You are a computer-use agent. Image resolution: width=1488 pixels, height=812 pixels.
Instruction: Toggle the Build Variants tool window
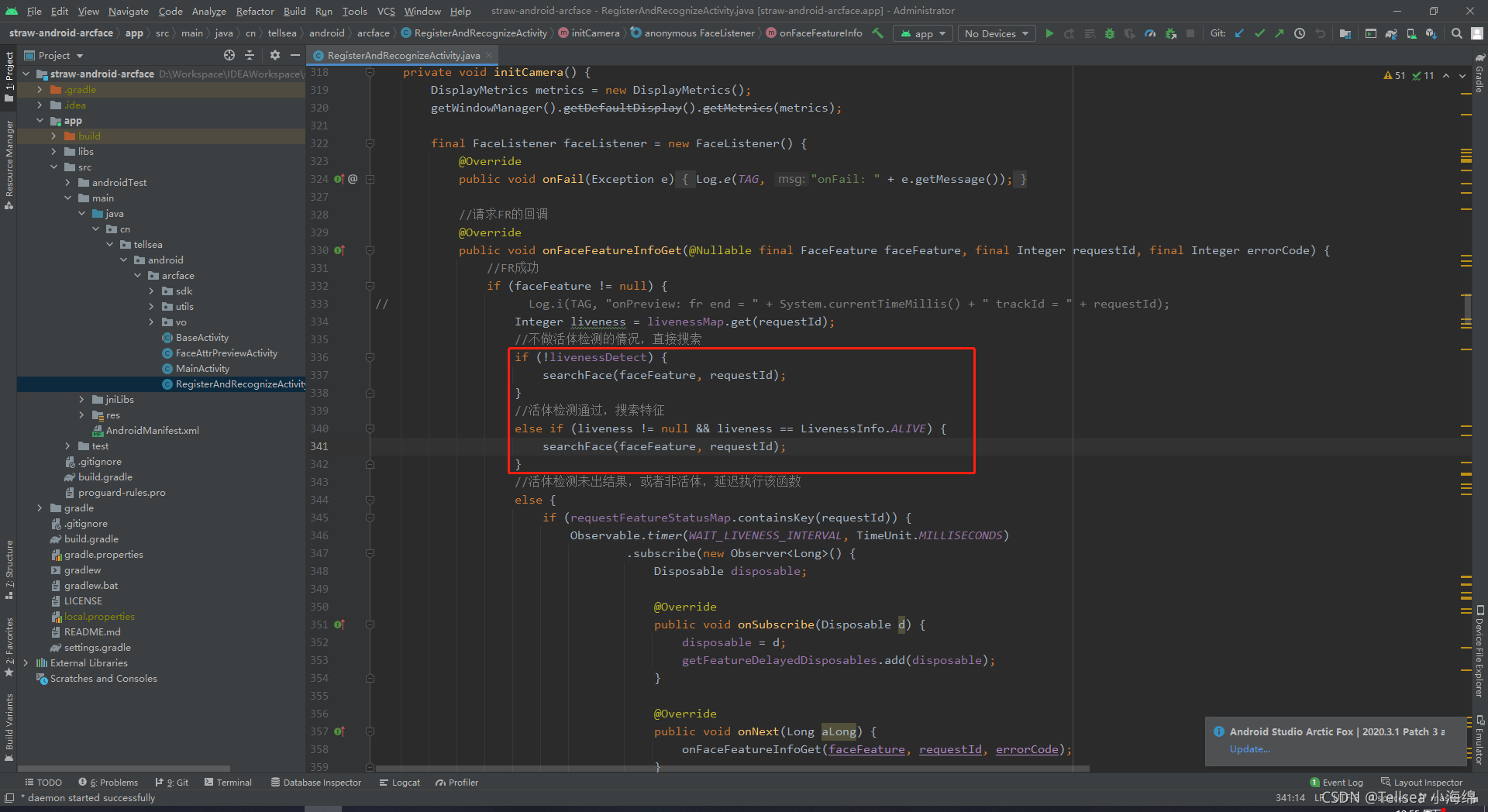point(9,726)
